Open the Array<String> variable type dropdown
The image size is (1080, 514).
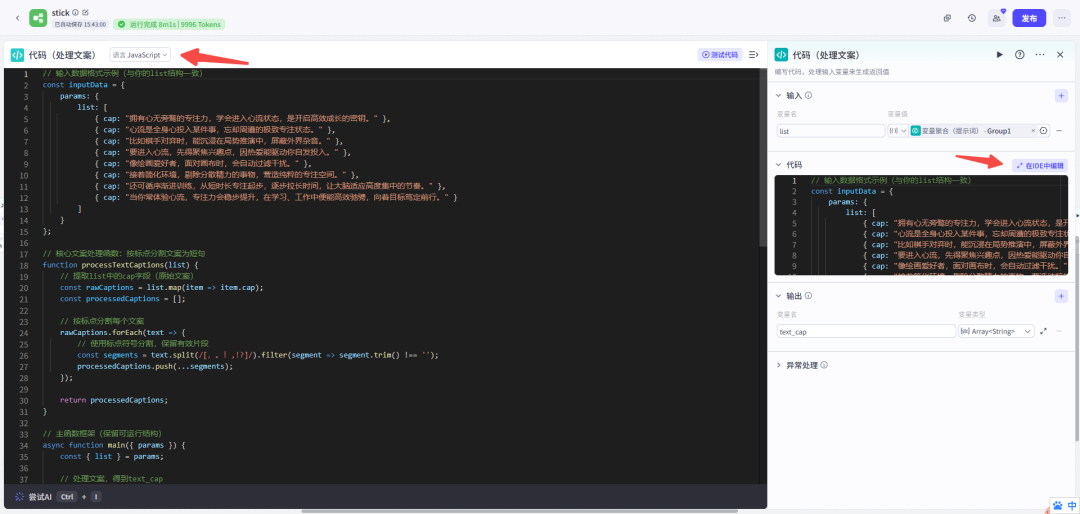[996, 331]
